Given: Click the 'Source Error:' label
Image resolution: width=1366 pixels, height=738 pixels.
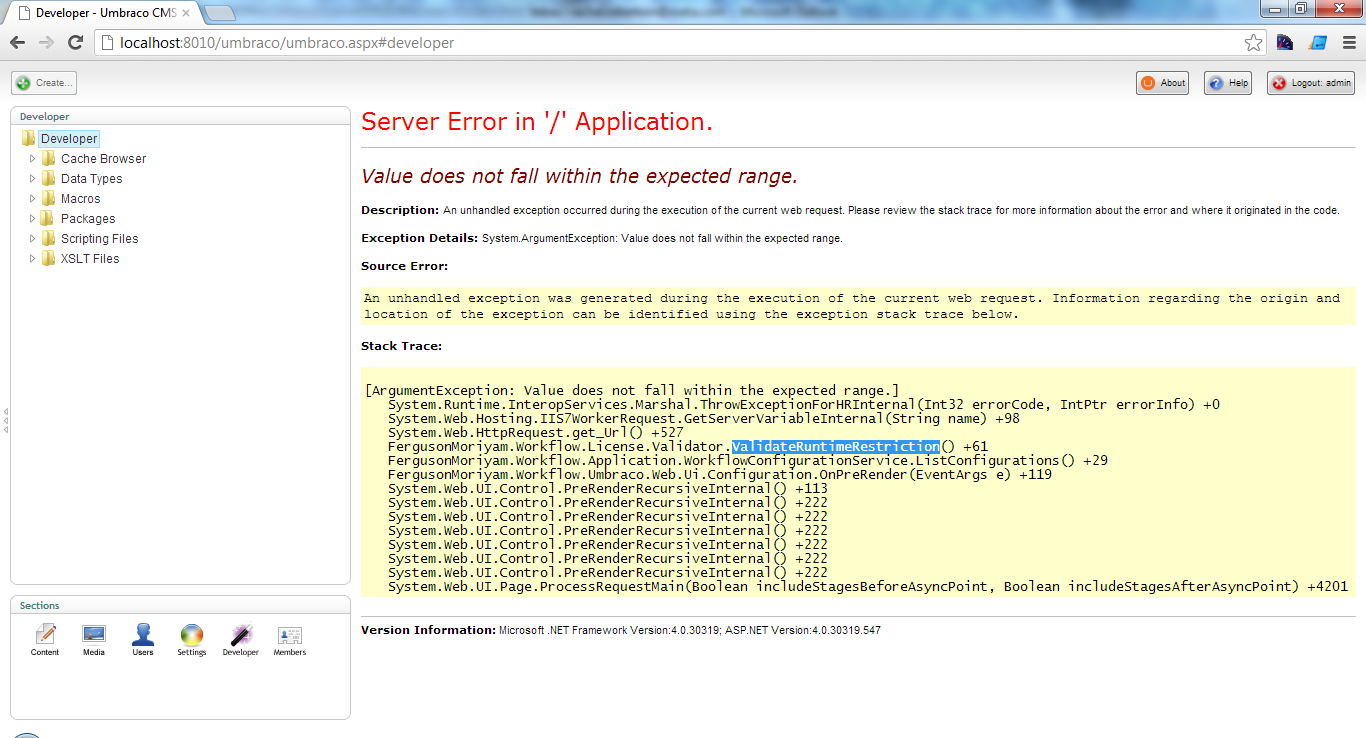Looking at the screenshot, I should point(404,266).
